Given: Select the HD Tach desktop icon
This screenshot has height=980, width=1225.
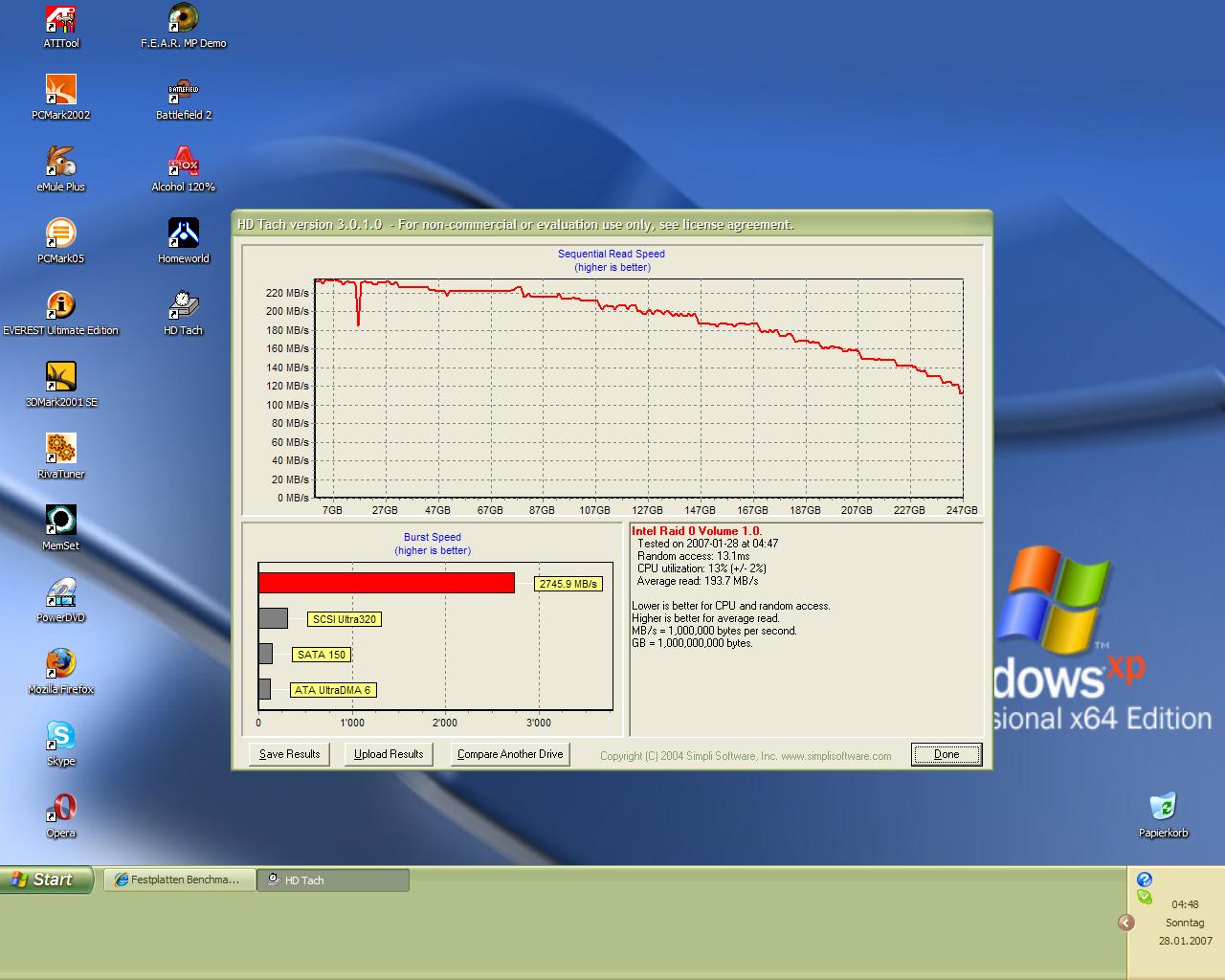Looking at the screenshot, I should pos(183,306).
